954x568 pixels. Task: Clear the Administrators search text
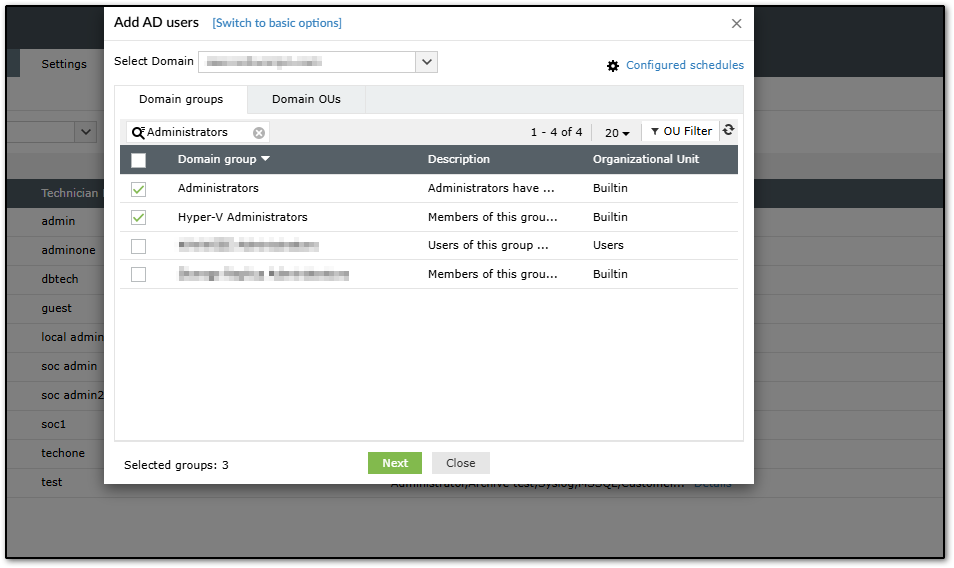click(x=259, y=132)
